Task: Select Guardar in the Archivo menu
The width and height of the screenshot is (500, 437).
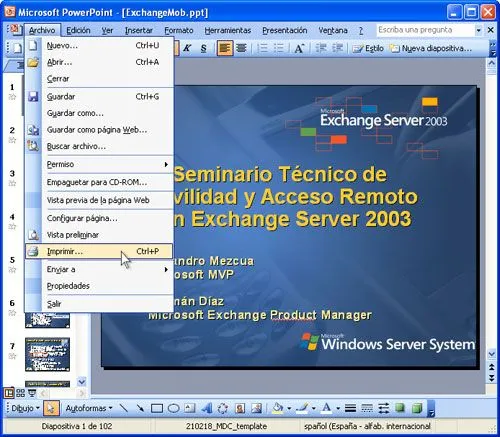Action: pyautogui.click(x=99, y=97)
